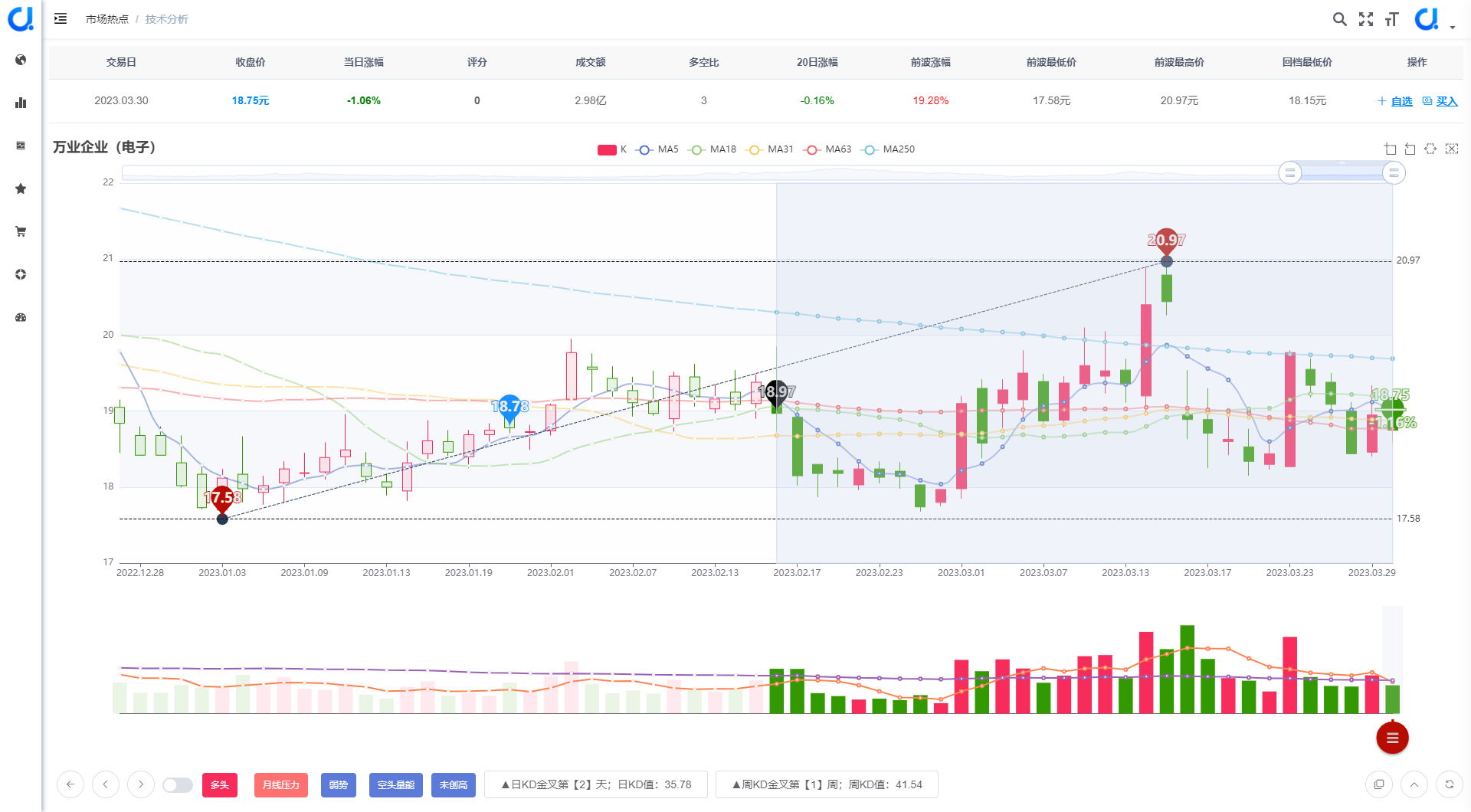This screenshot has width=1471, height=812.
Task: Add stock to 自选 watchlist
Action: click(1394, 101)
